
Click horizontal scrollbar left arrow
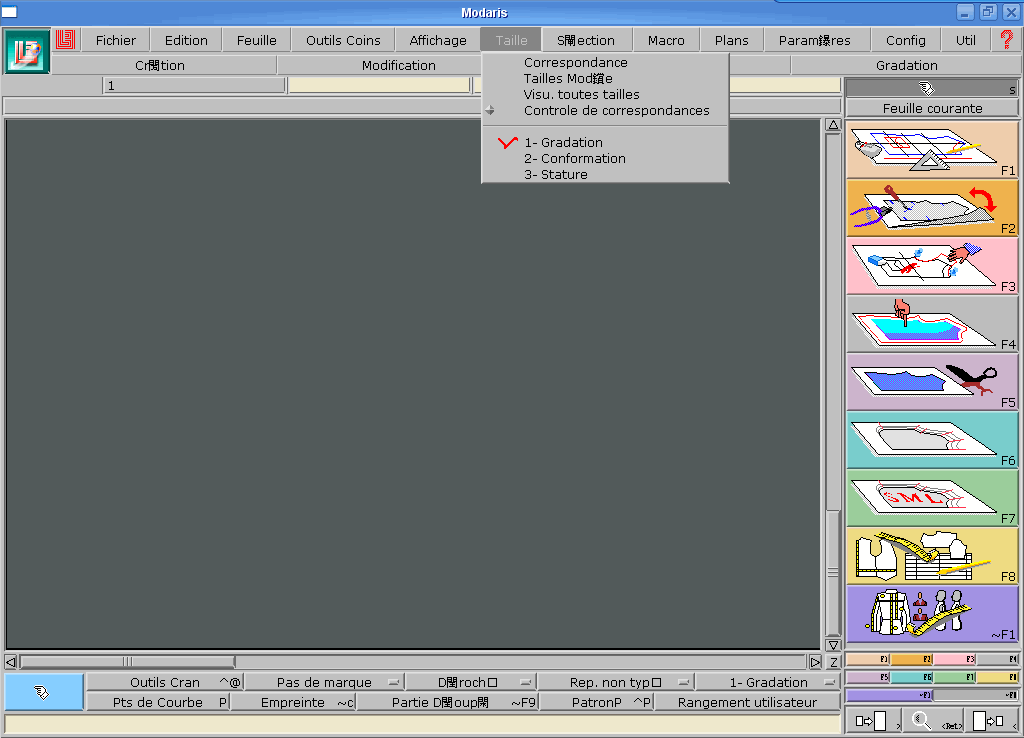pos(11,662)
